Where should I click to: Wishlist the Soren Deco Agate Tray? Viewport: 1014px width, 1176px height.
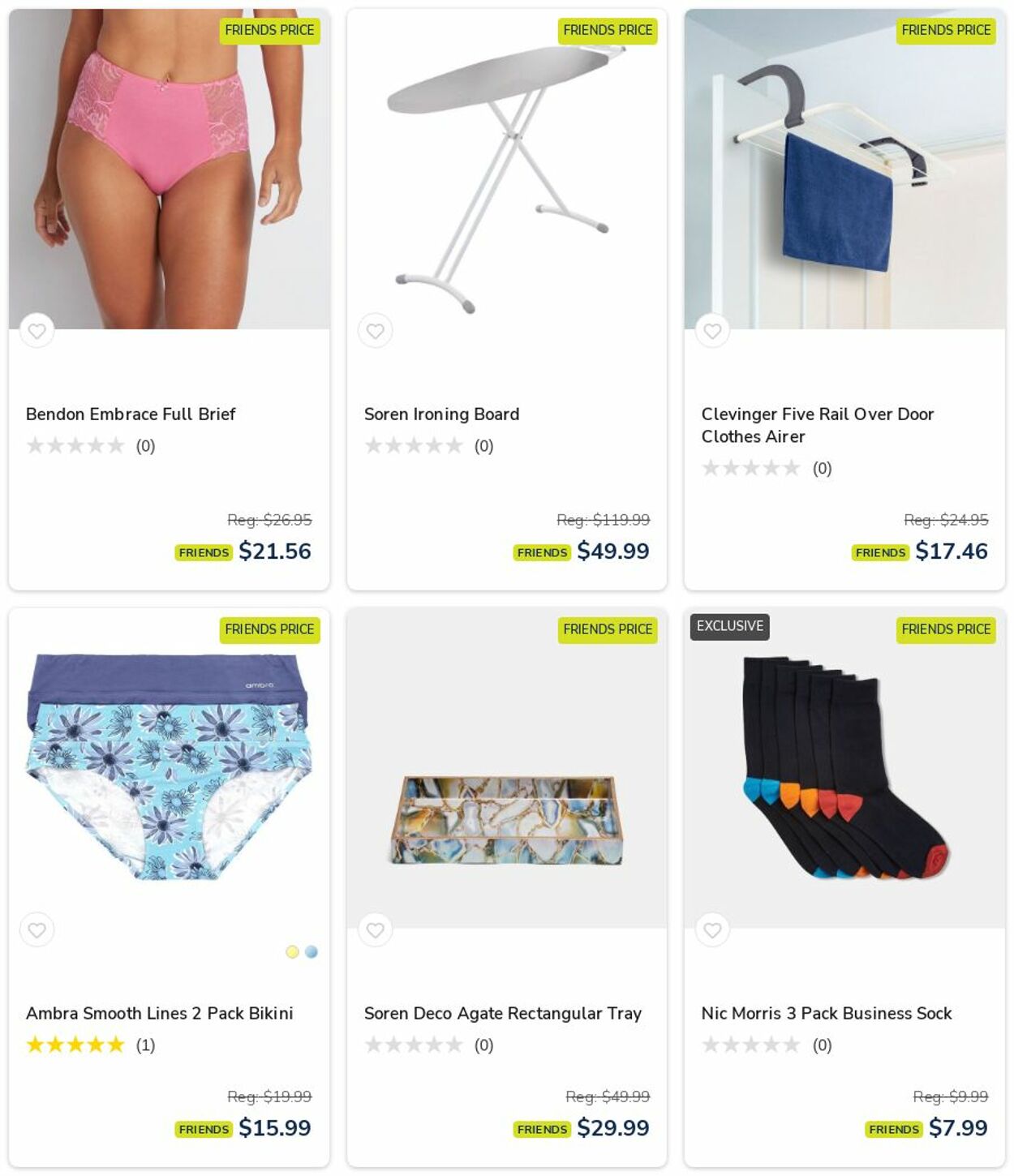pyautogui.click(x=375, y=930)
